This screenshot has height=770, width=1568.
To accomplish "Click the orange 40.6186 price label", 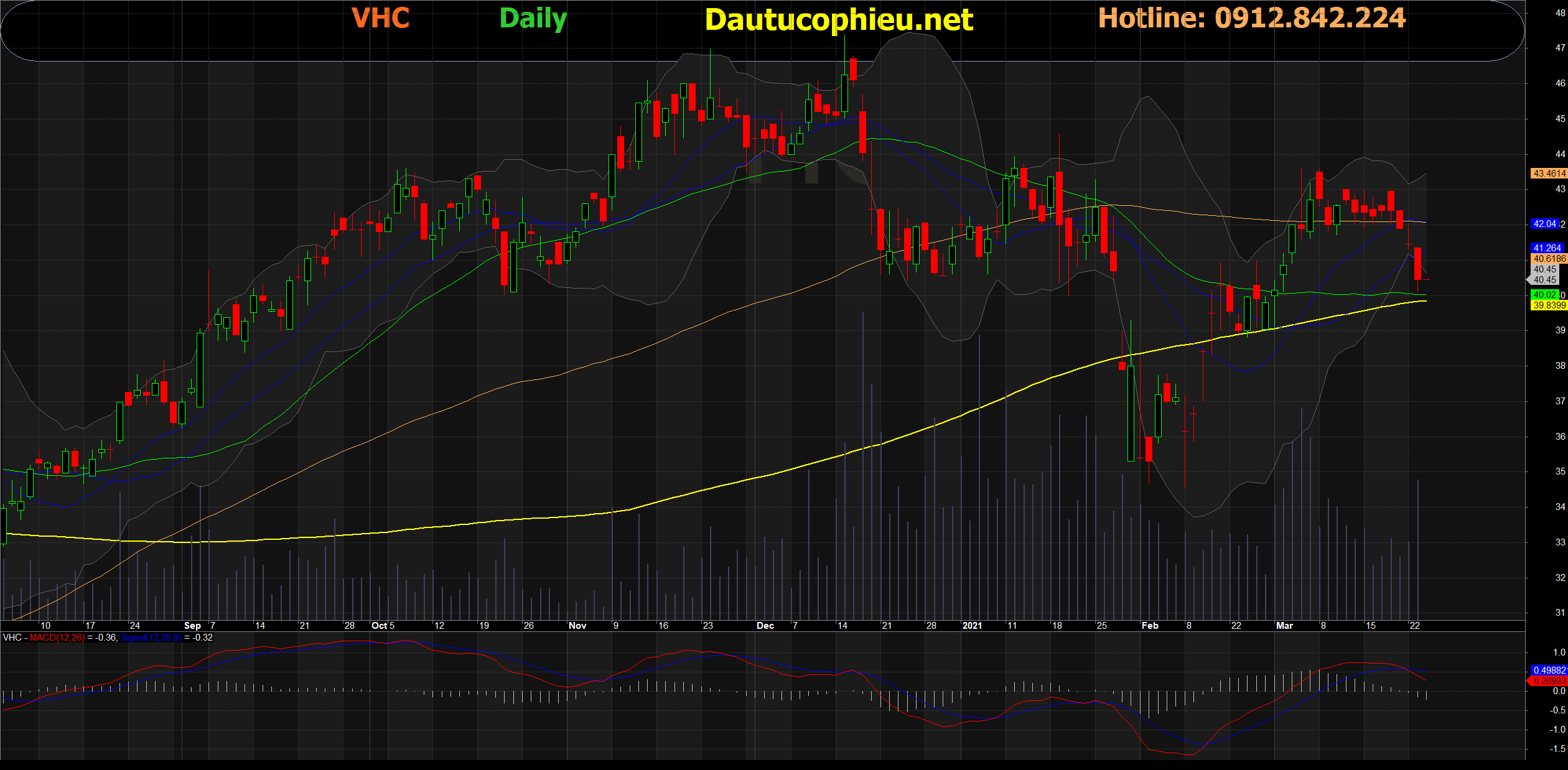I will pos(1548,259).
